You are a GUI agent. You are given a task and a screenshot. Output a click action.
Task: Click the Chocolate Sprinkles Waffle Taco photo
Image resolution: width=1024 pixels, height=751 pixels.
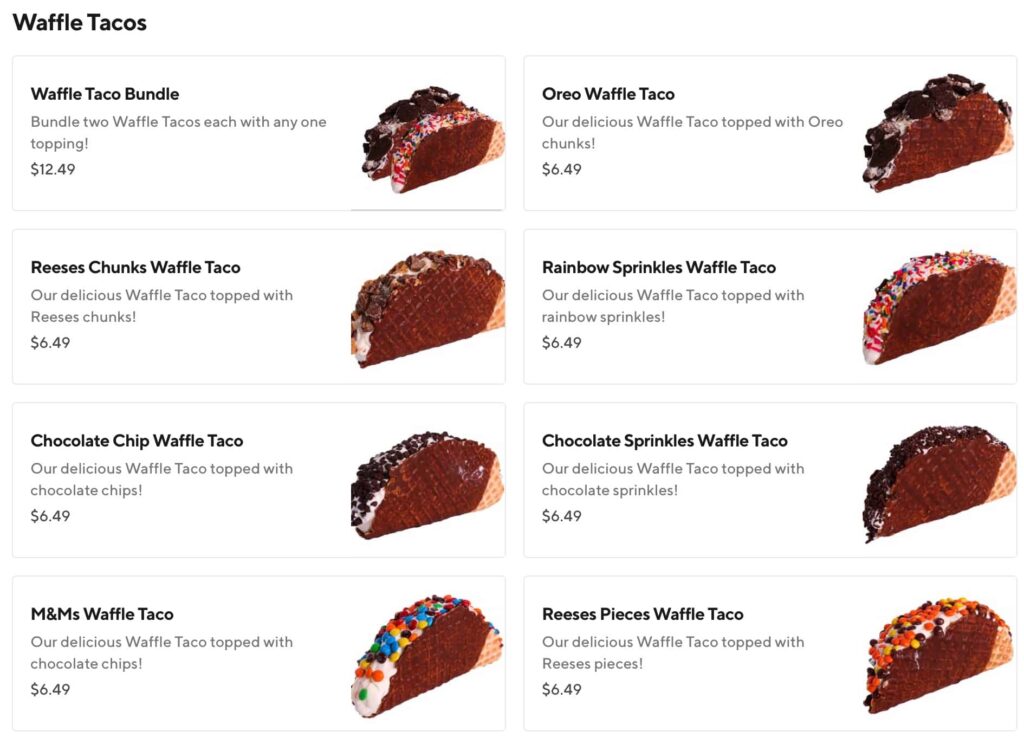pos(936,479)
